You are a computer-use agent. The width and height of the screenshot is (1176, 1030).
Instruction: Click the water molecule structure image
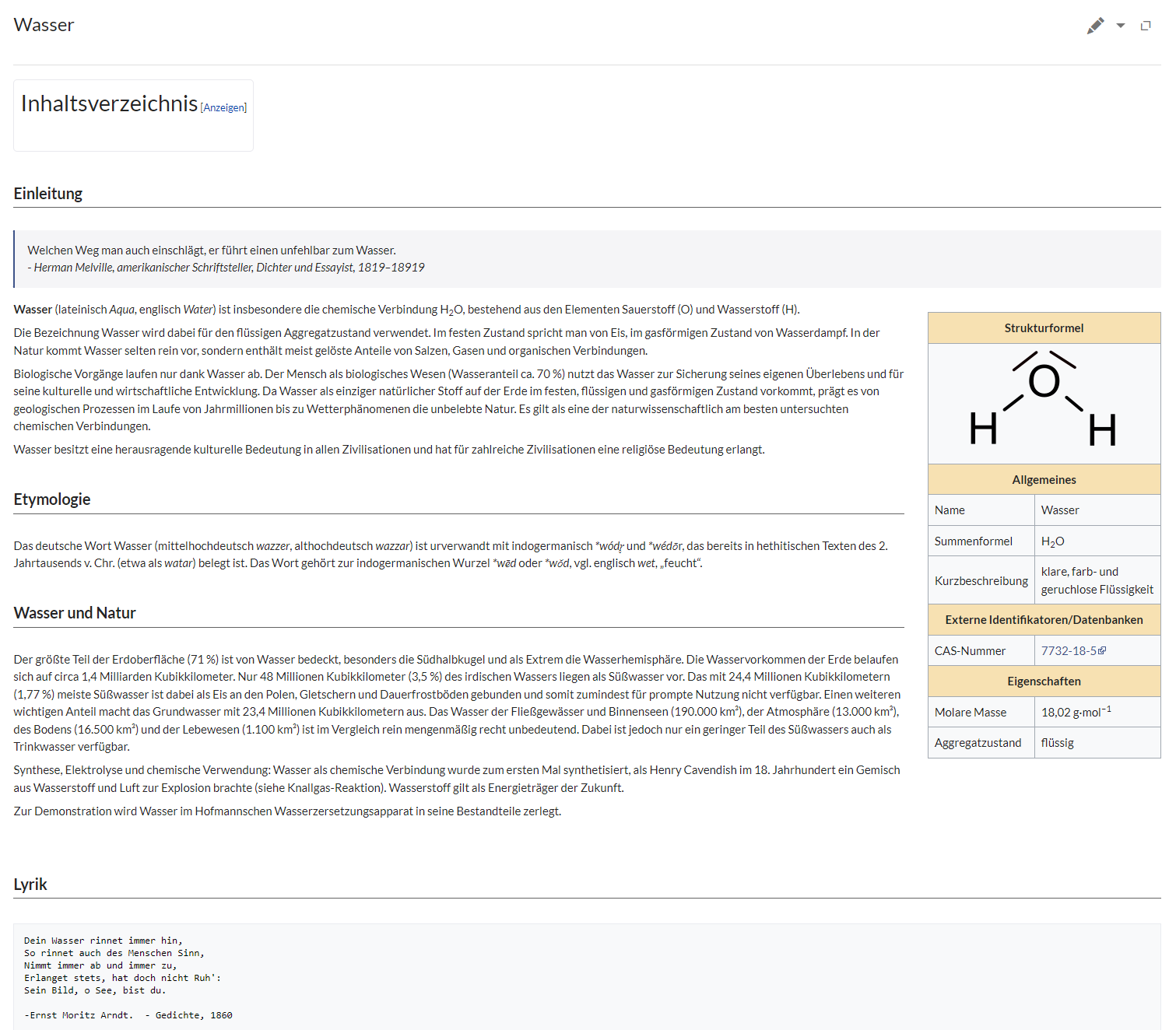coord(1044,403)
